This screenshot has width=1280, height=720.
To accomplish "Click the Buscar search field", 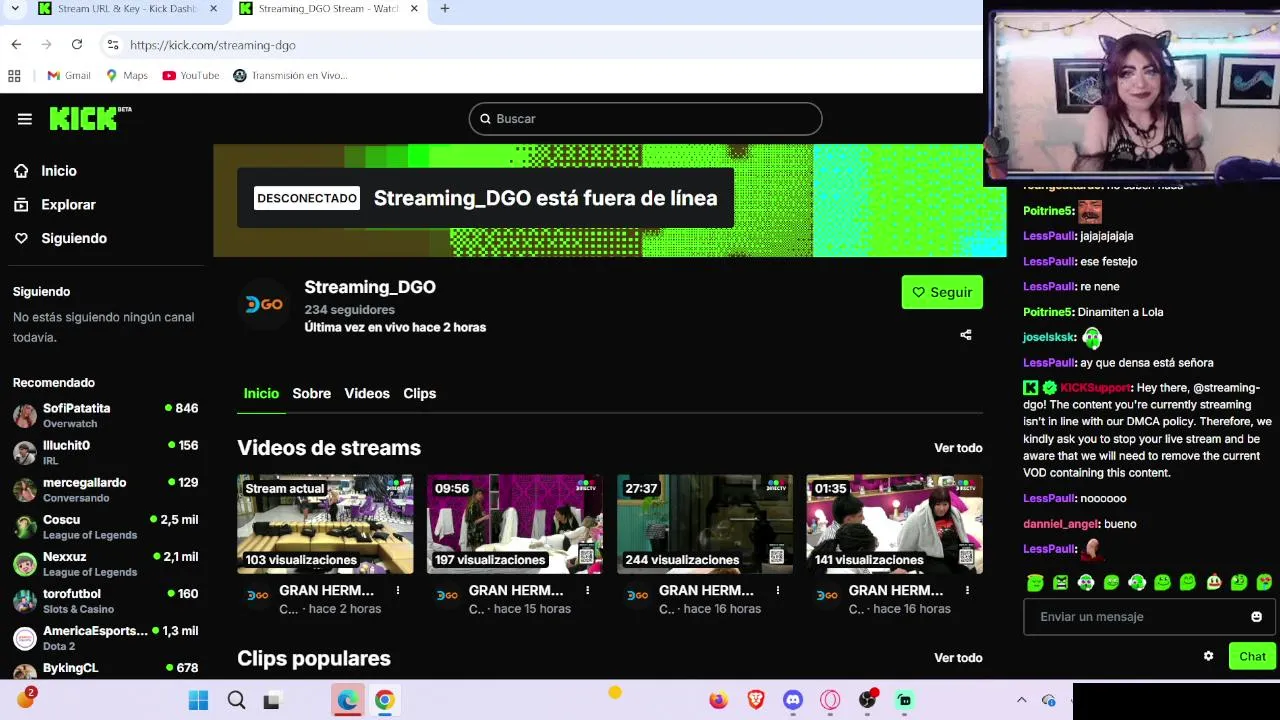I will tap(645, 119).
